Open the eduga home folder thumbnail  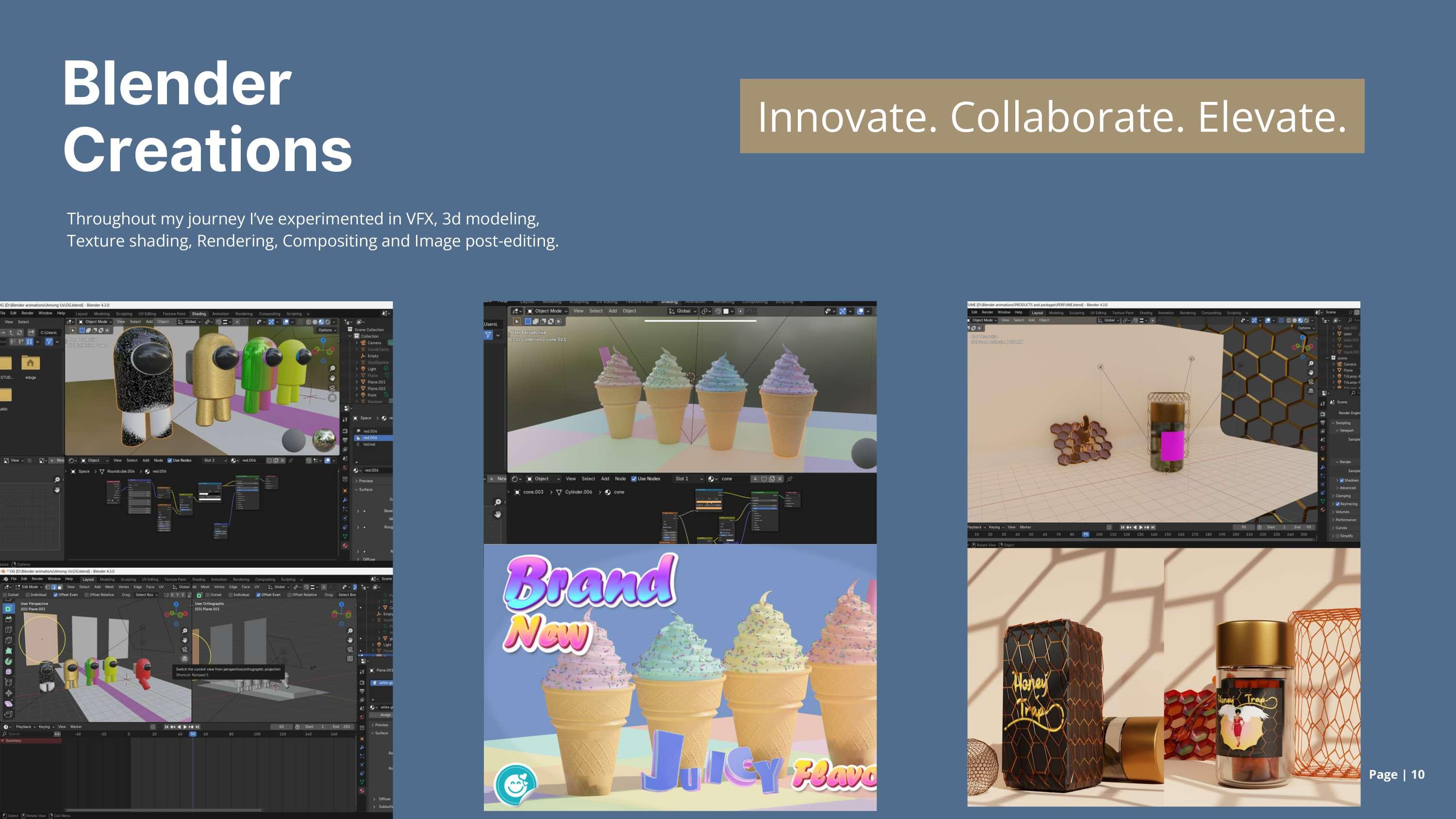(31, 363)
